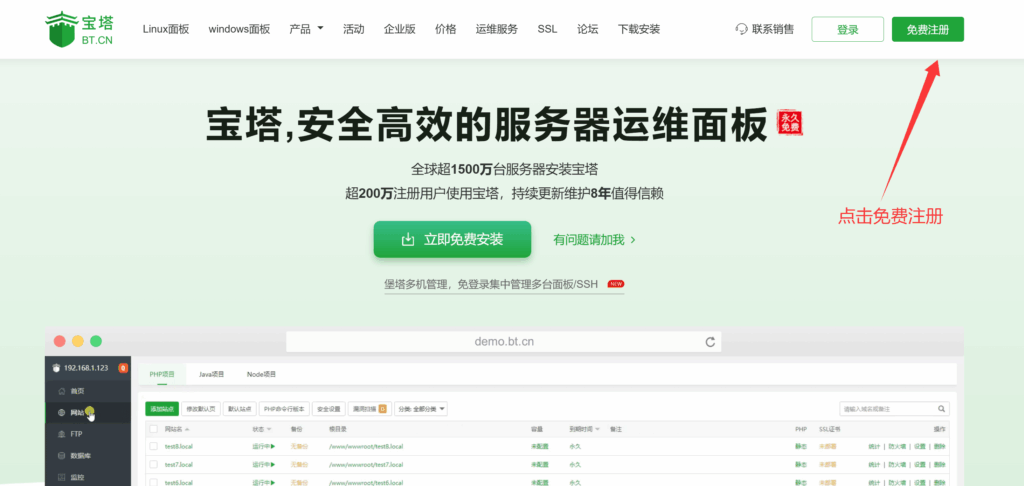The image size is (1024, 486).
Task: Sort by 网站名 column header
Action: [177, 429]
